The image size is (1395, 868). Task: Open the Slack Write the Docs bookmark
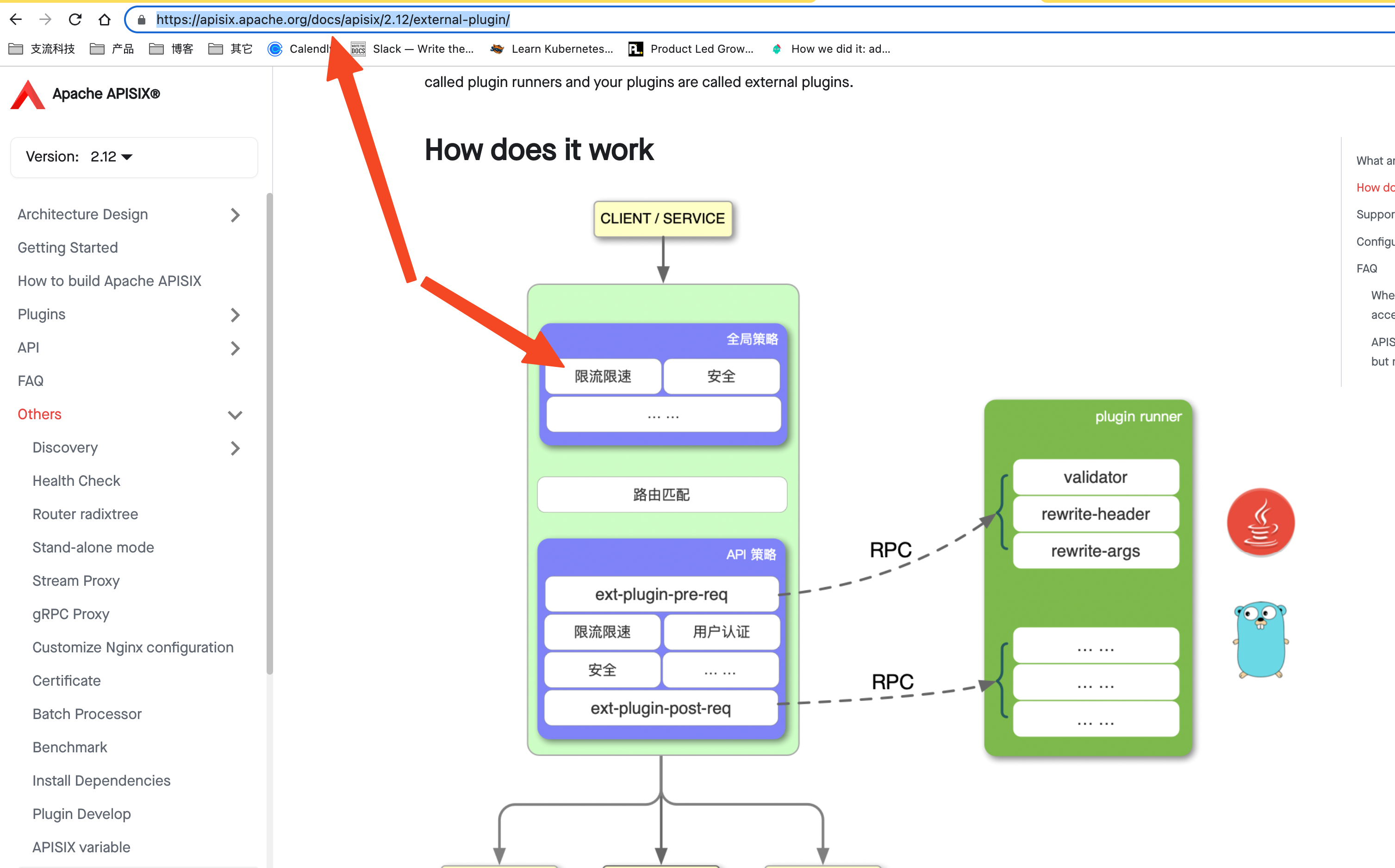coord(412,49)
